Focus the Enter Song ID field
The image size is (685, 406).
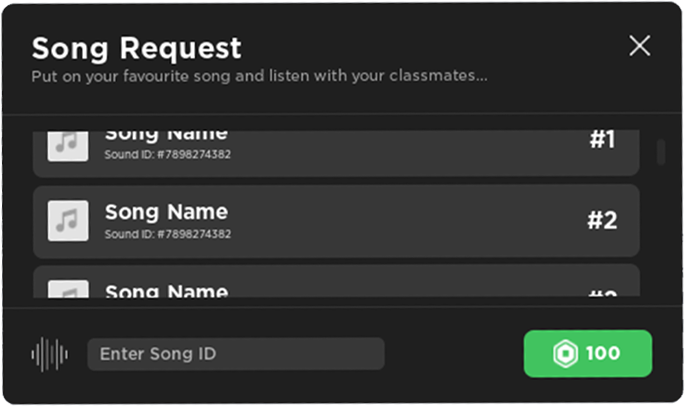click(x=235, y=354)
